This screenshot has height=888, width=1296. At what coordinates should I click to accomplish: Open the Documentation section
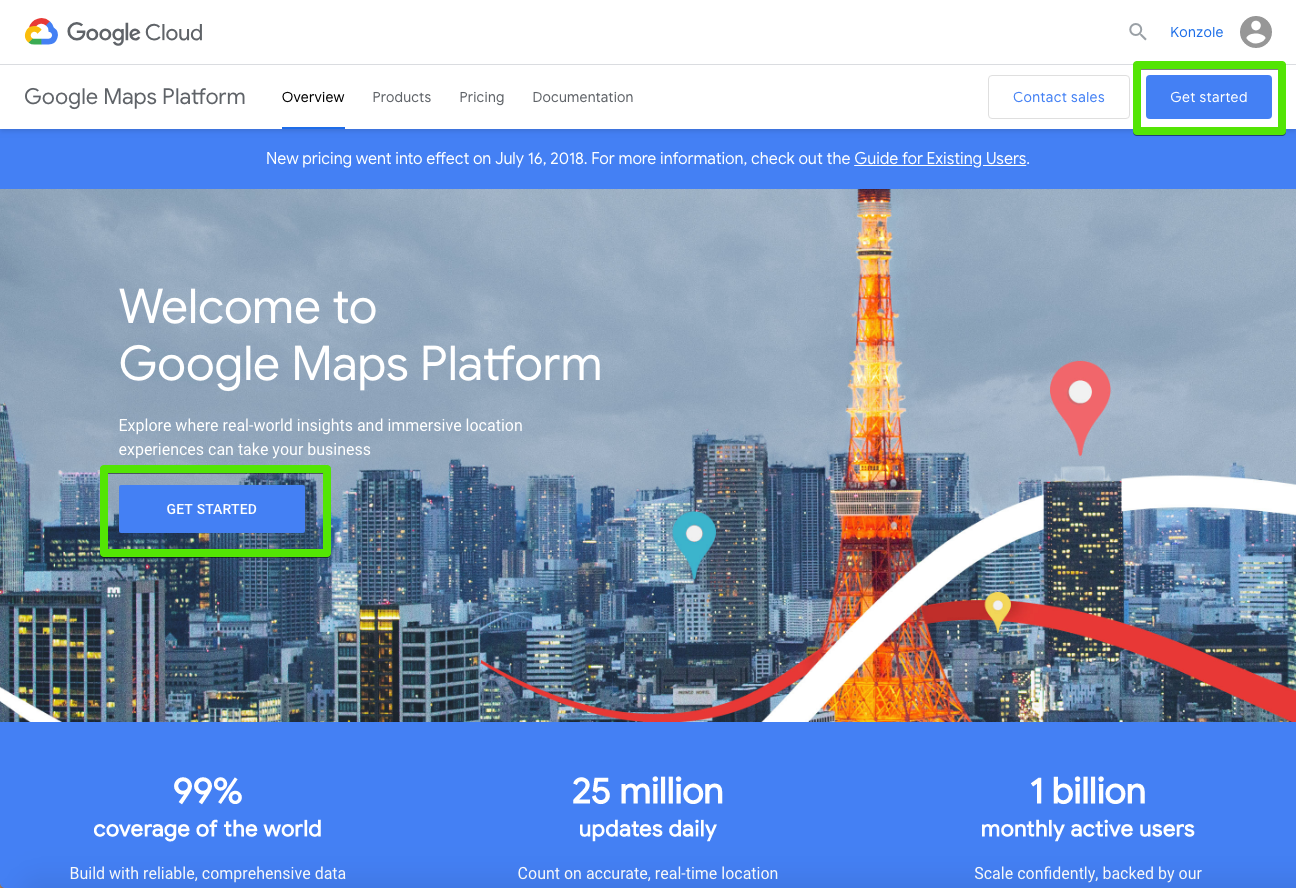[x=583, y=97]
